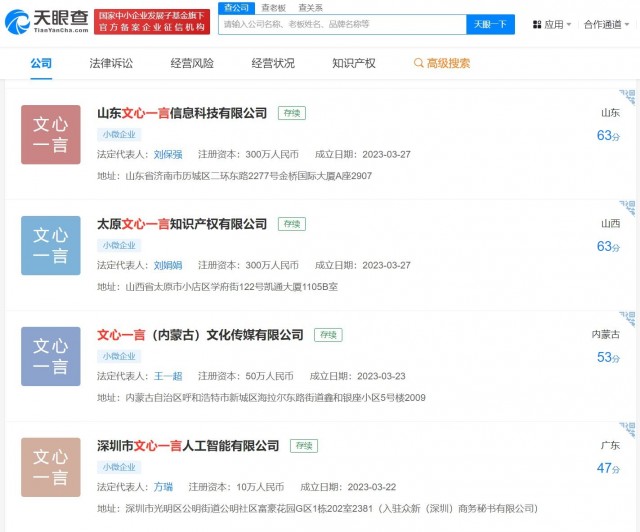Image resolution: width=640 pixels, height=532 pixels.
Task: Click the 存续 status badge of 内蒙古 company
Action: (328, 335)
